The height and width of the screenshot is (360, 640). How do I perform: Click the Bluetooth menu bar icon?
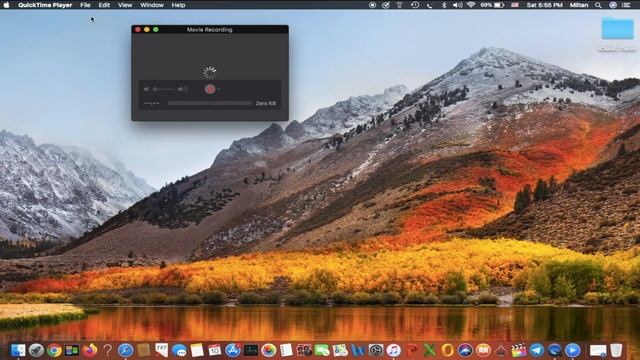pos(444,5)
